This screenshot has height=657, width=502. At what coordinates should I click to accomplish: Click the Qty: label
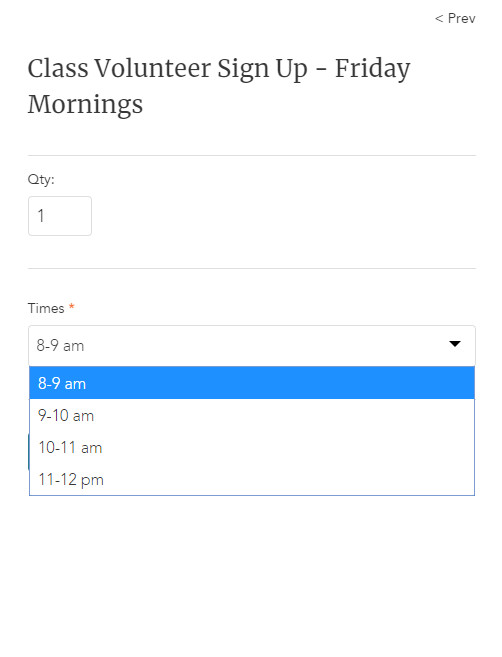click(41, 179)
